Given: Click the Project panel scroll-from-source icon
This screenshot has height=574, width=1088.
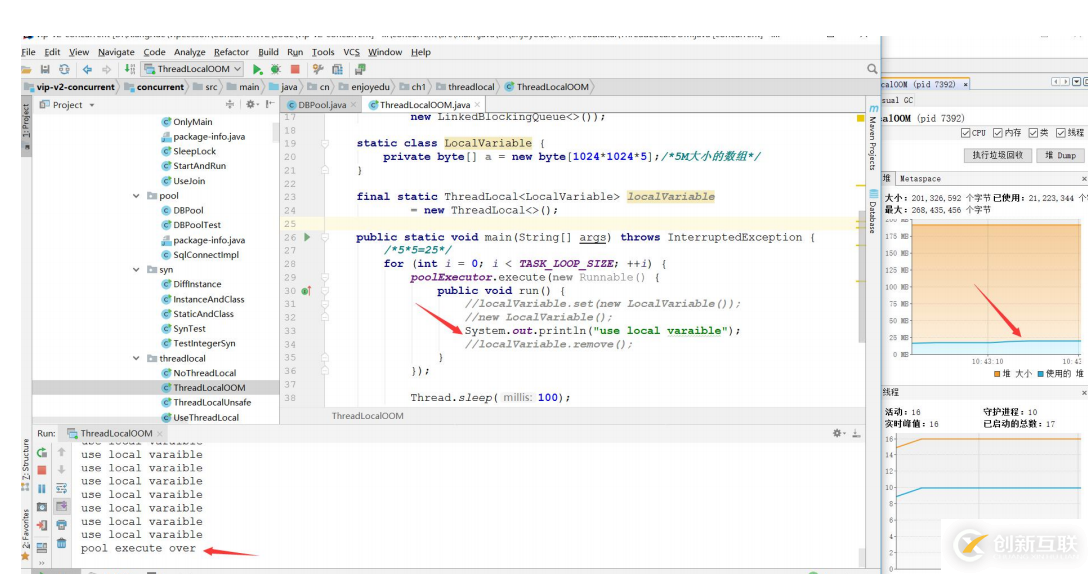Looking at the screenshot, I should [230, 104].
